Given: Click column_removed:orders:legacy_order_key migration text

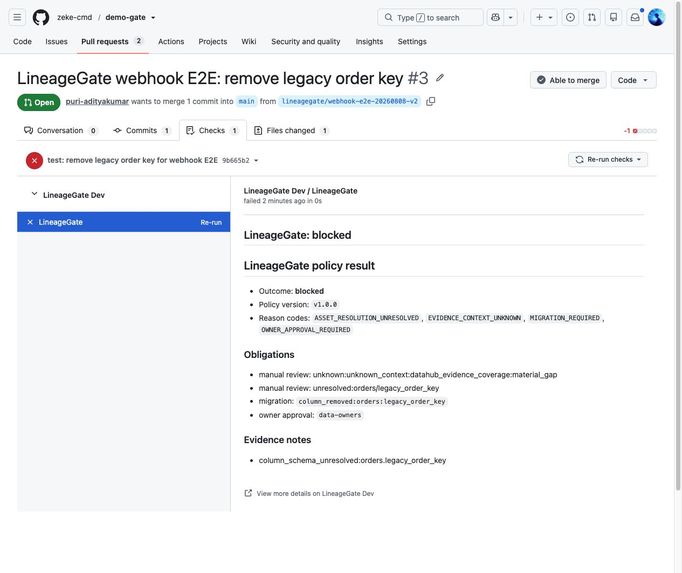Looking at the screenshot, I should [372, 402].
